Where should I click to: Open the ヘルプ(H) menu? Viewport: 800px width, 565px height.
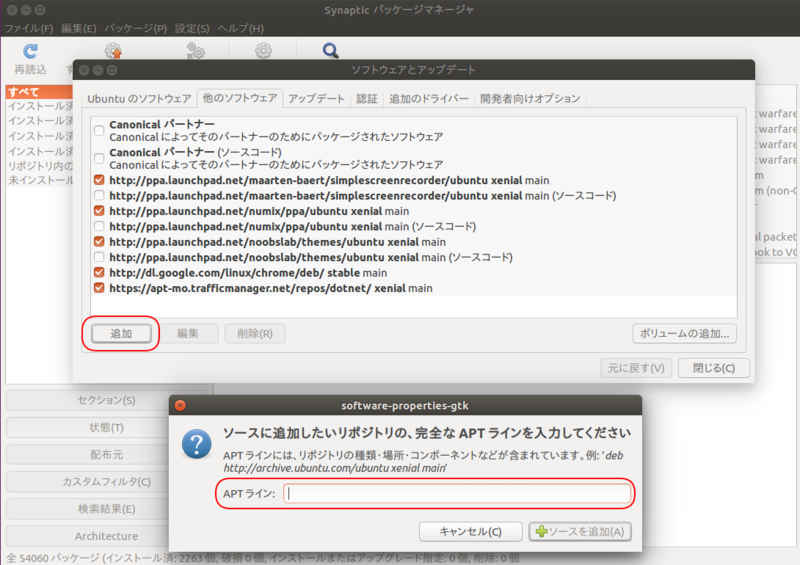pos(240,29)
